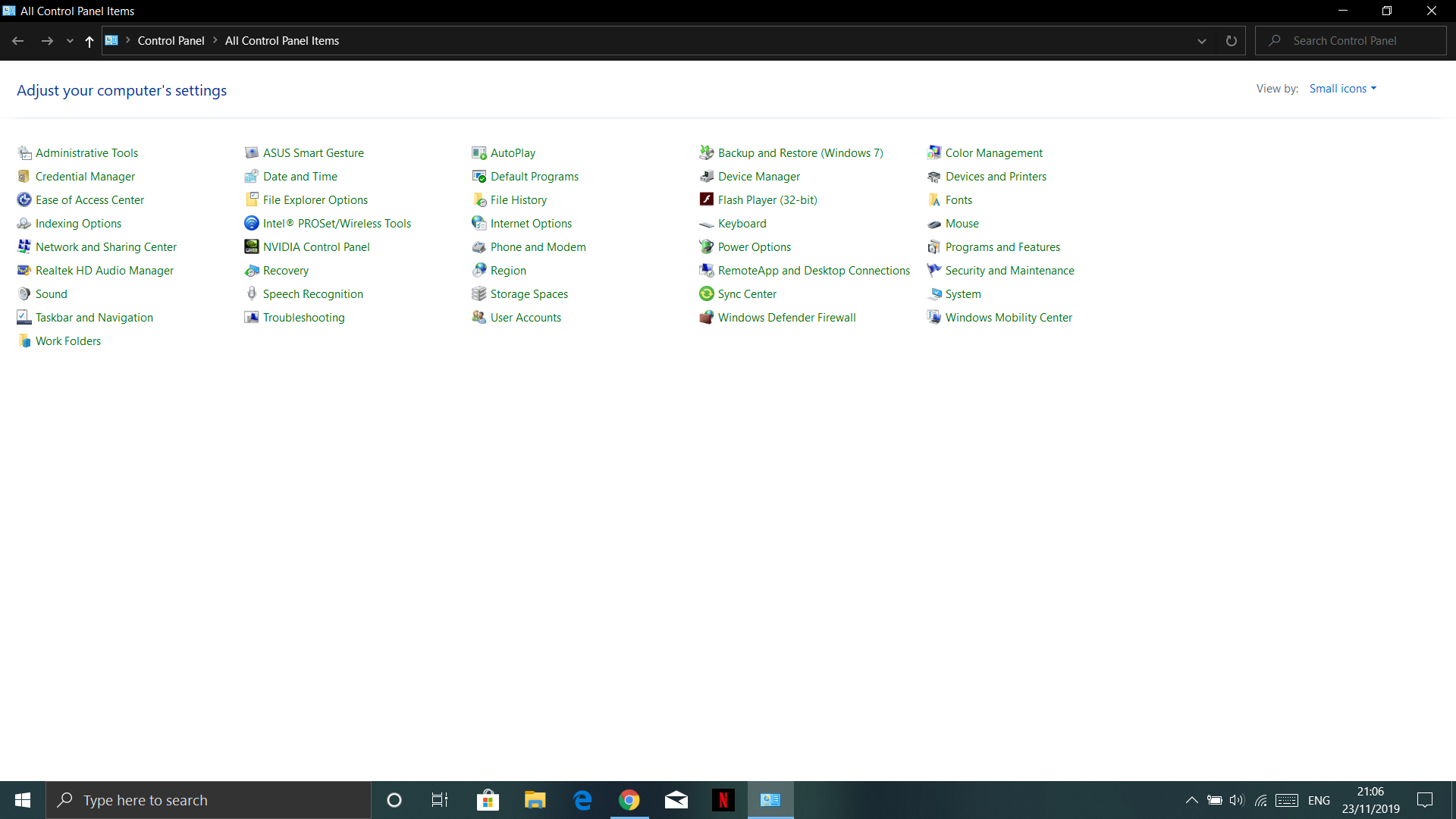Open the Internet Options globe icon
Image resolution: width=1456 pixels, height=819 pixels.
pyautogui.click(x=479, y=224)
